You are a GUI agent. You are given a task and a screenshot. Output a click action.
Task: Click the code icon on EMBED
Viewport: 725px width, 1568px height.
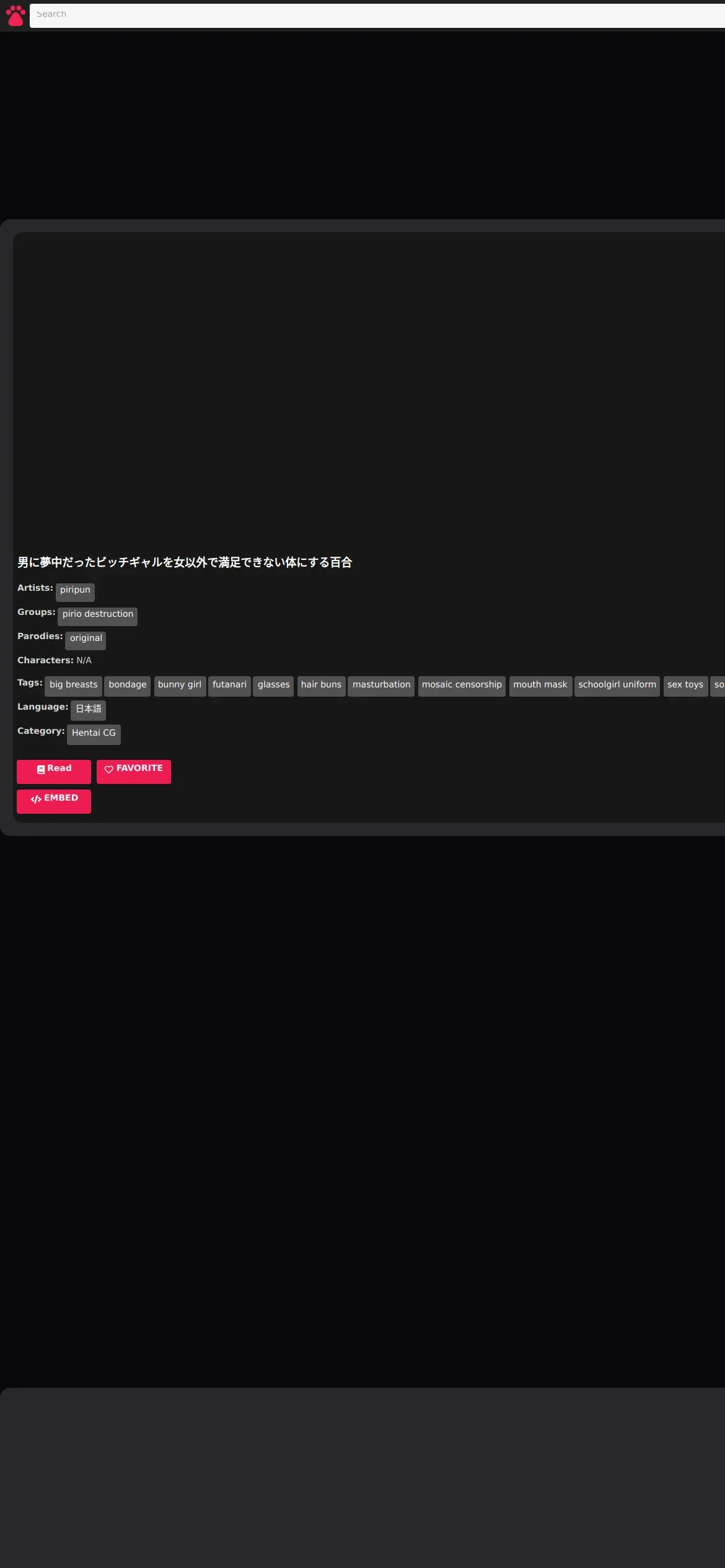[36, 799]
